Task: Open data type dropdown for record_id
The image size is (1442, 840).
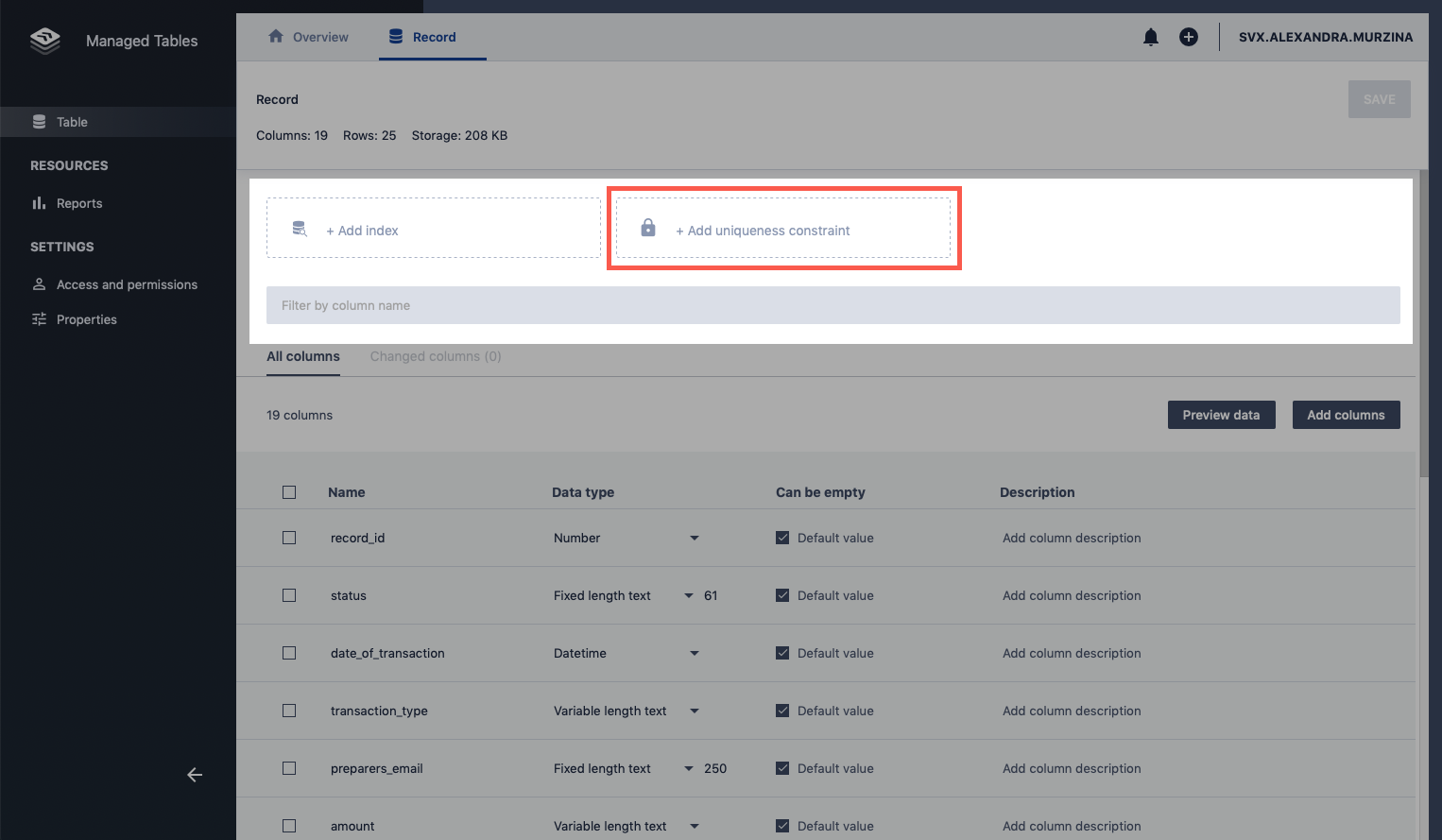Action: (x=694, y=538)
